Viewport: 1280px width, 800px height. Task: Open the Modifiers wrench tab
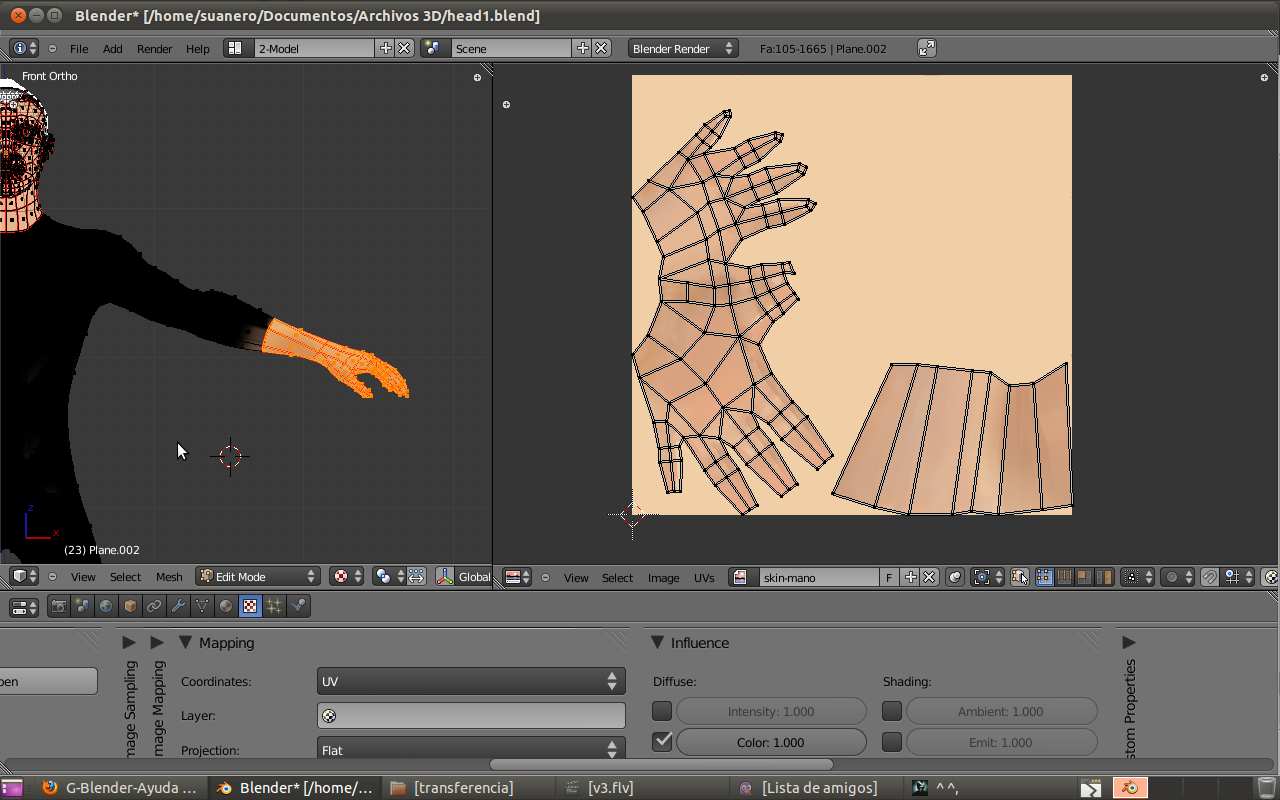pos(178,606)
